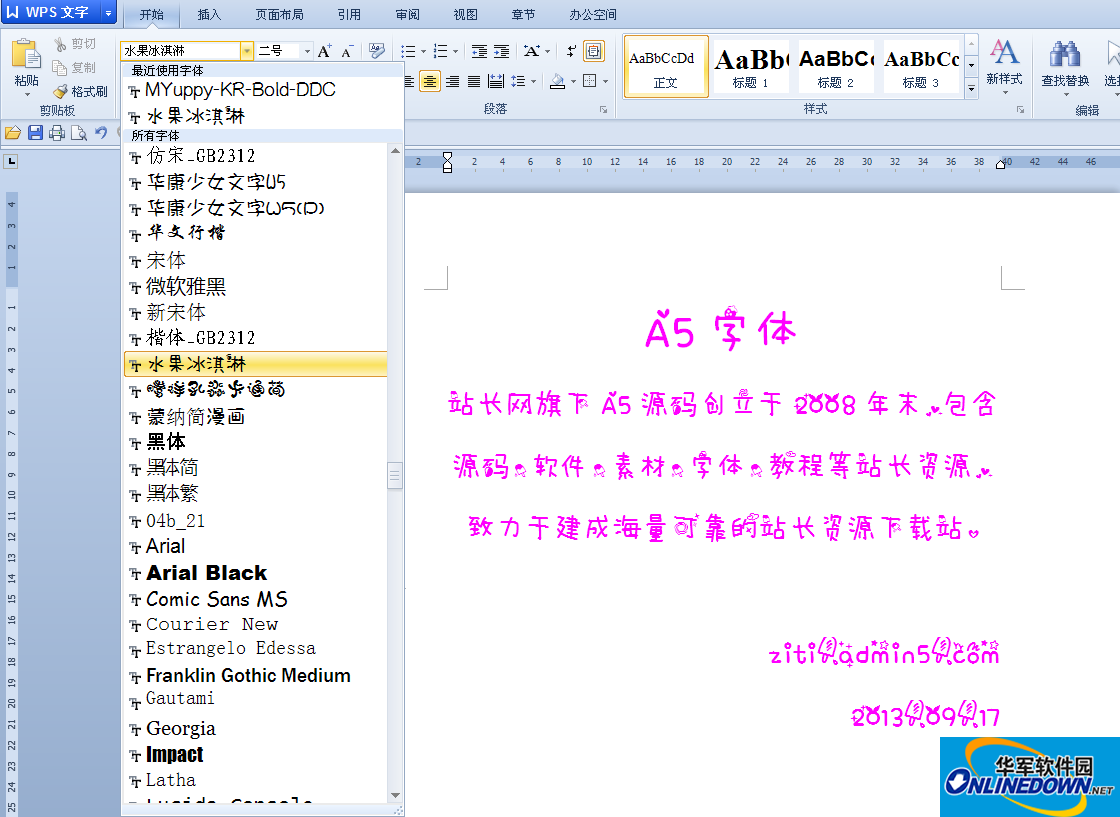Viewport: 1120px width, 817px height.
Task: Click the print preview icon
Action: [x=79, y=133]
